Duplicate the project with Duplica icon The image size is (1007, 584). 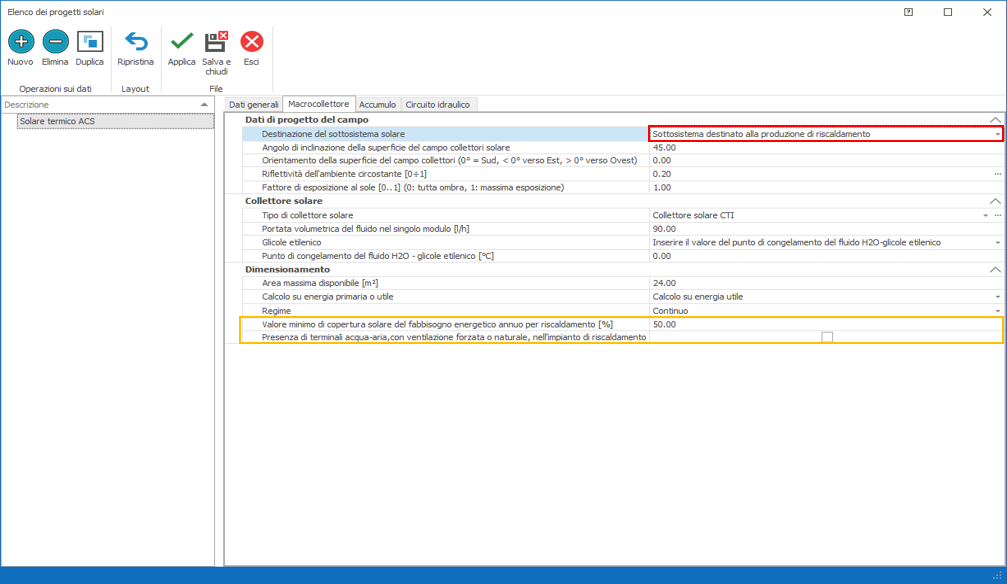click(x=90, y=42)
